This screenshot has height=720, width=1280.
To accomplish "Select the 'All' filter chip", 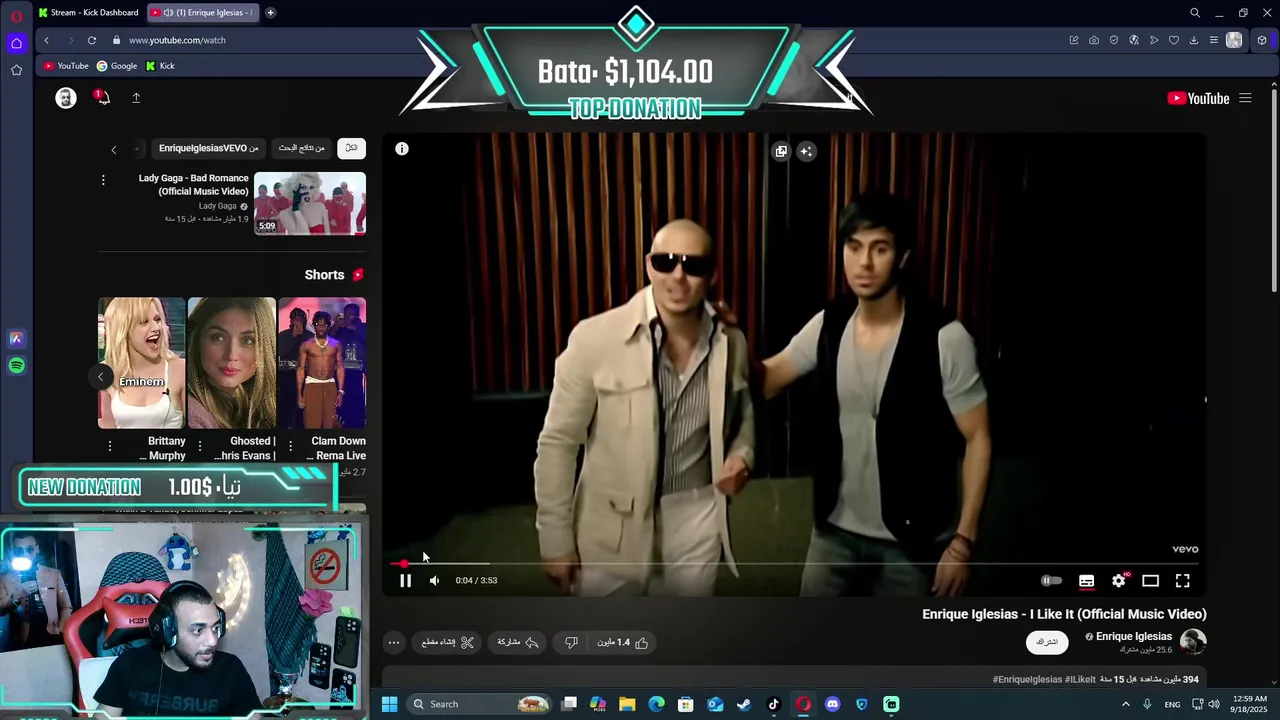I will click(351, 148).
